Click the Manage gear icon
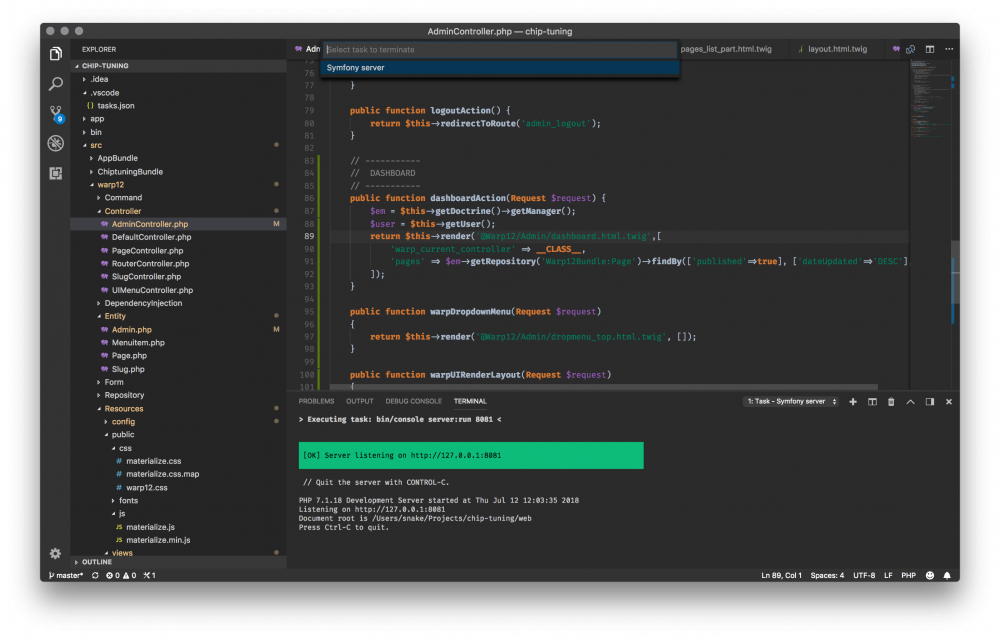This screenshot has width=1000, height=639. tap(56, 553)
